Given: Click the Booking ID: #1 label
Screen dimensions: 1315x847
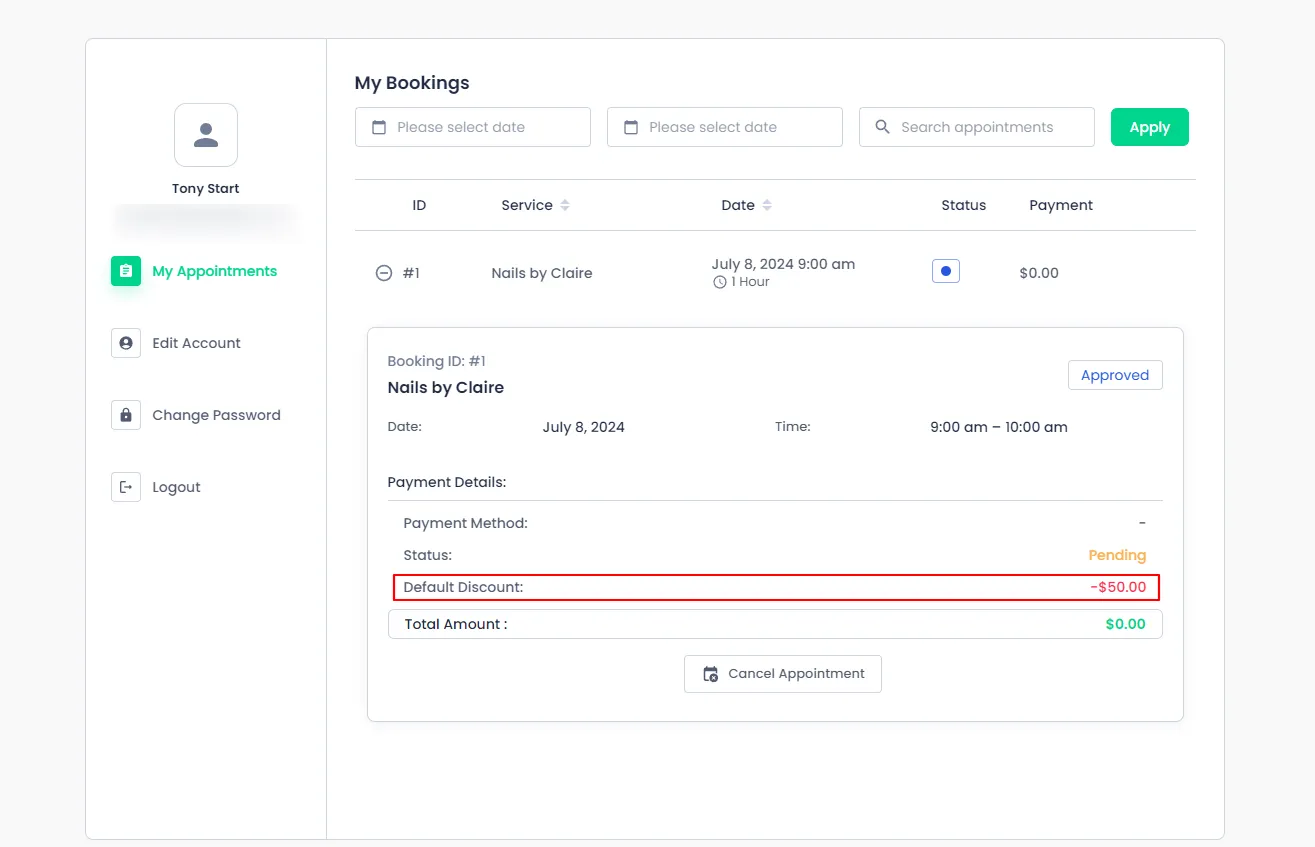Looking at the screenshot, I should (437, 361).
